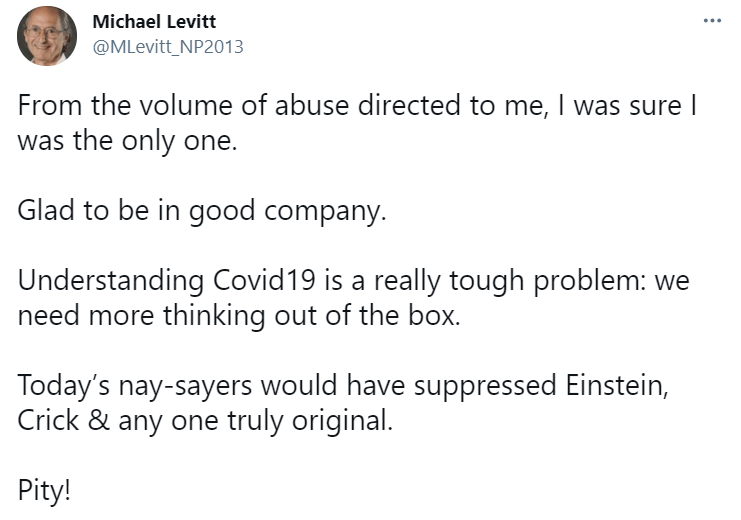Click the line "Glad to be in good company."

point(201,213)
